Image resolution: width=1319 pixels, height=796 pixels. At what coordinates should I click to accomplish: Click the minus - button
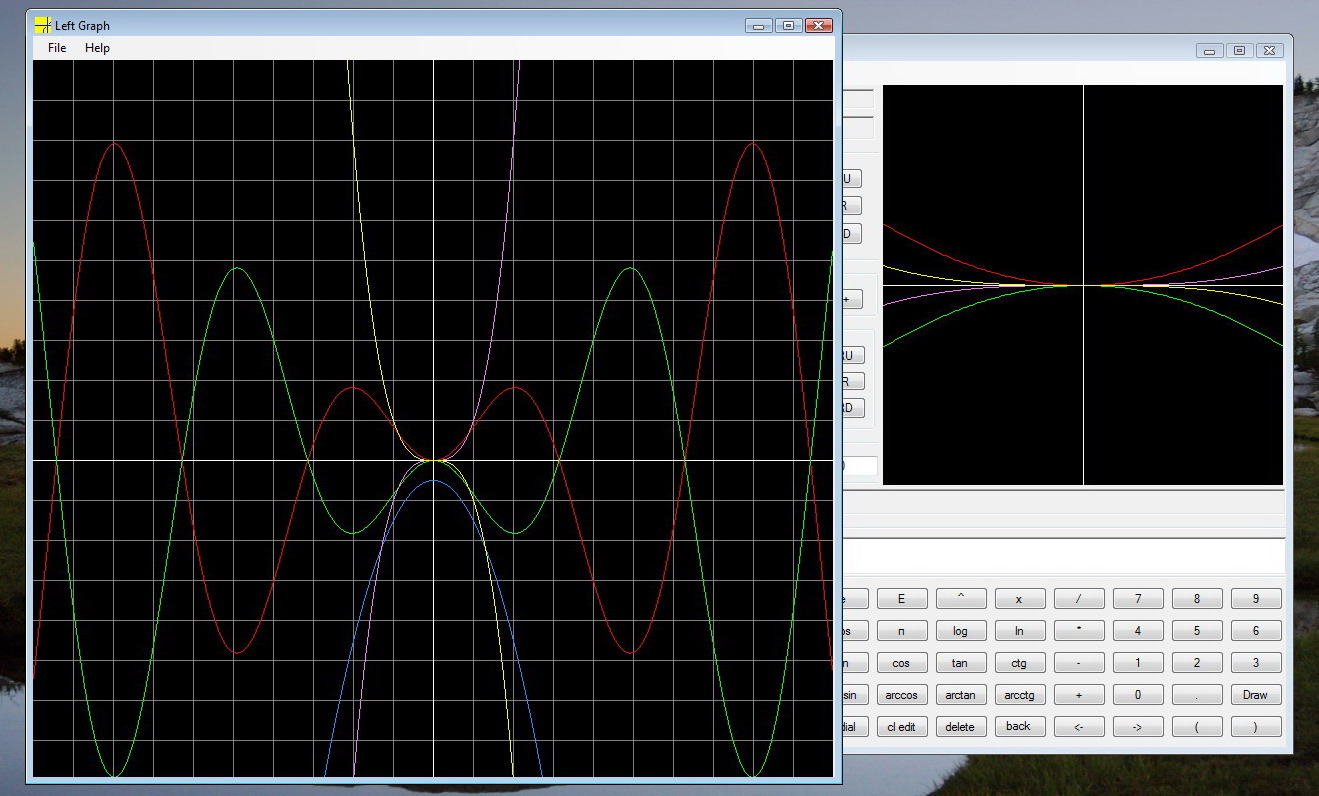pyautogui.click(x=1078, y=663)
